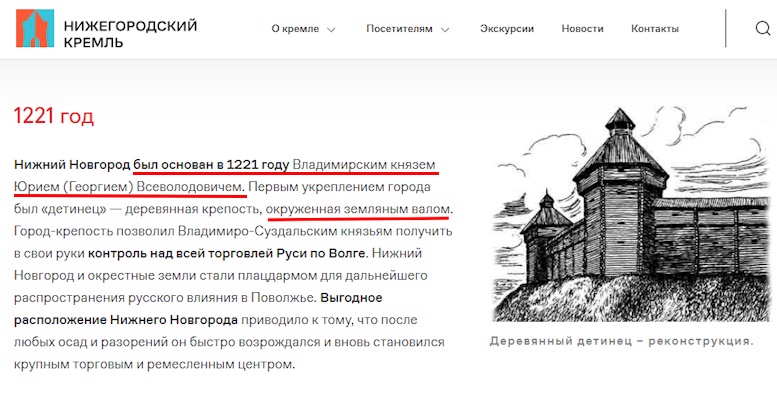Navigate to Контакты
The width and height of the screenshot is (777, 396).
coord(655,29)
